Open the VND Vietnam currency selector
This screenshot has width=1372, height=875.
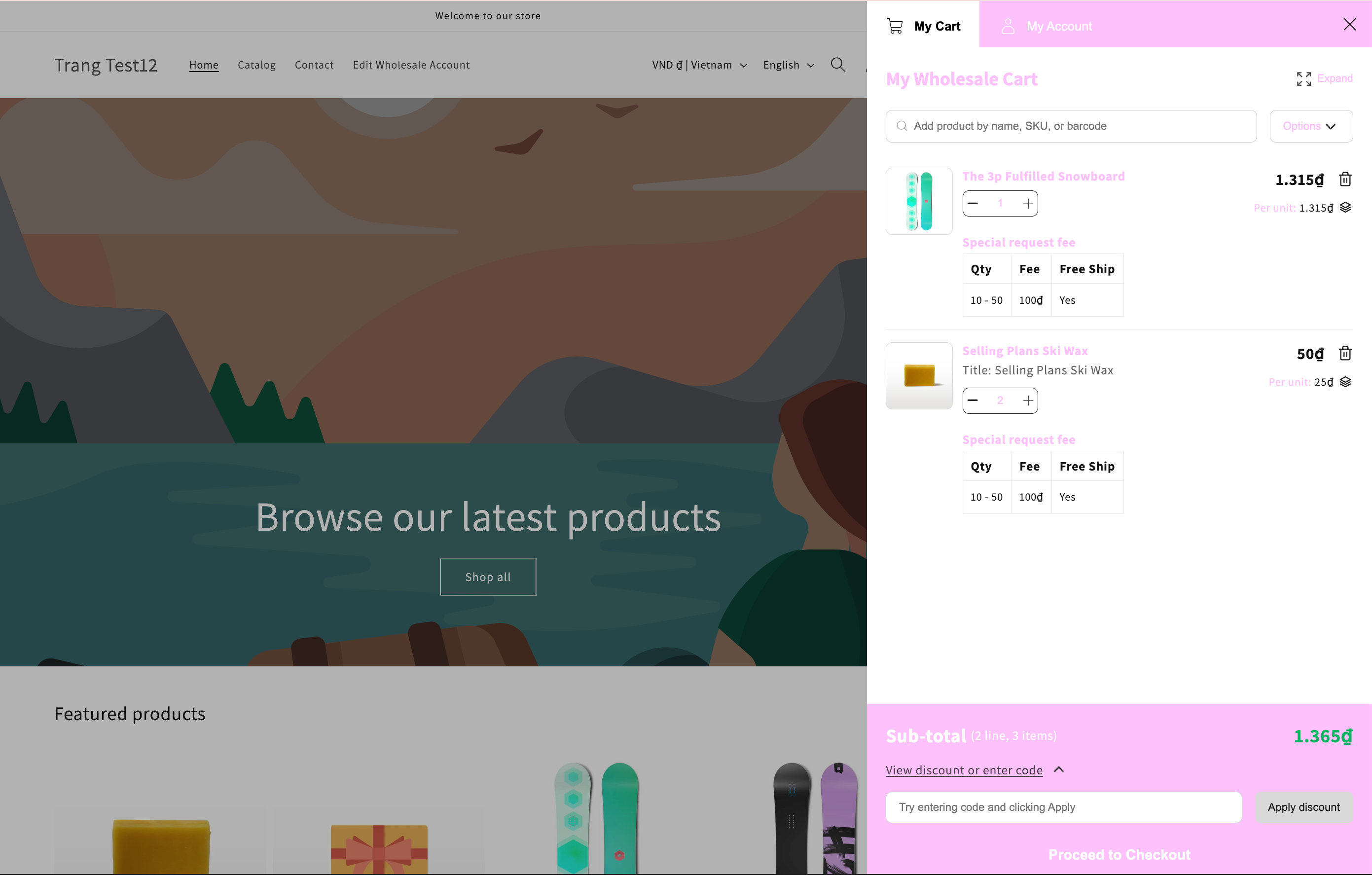point(699,65)
